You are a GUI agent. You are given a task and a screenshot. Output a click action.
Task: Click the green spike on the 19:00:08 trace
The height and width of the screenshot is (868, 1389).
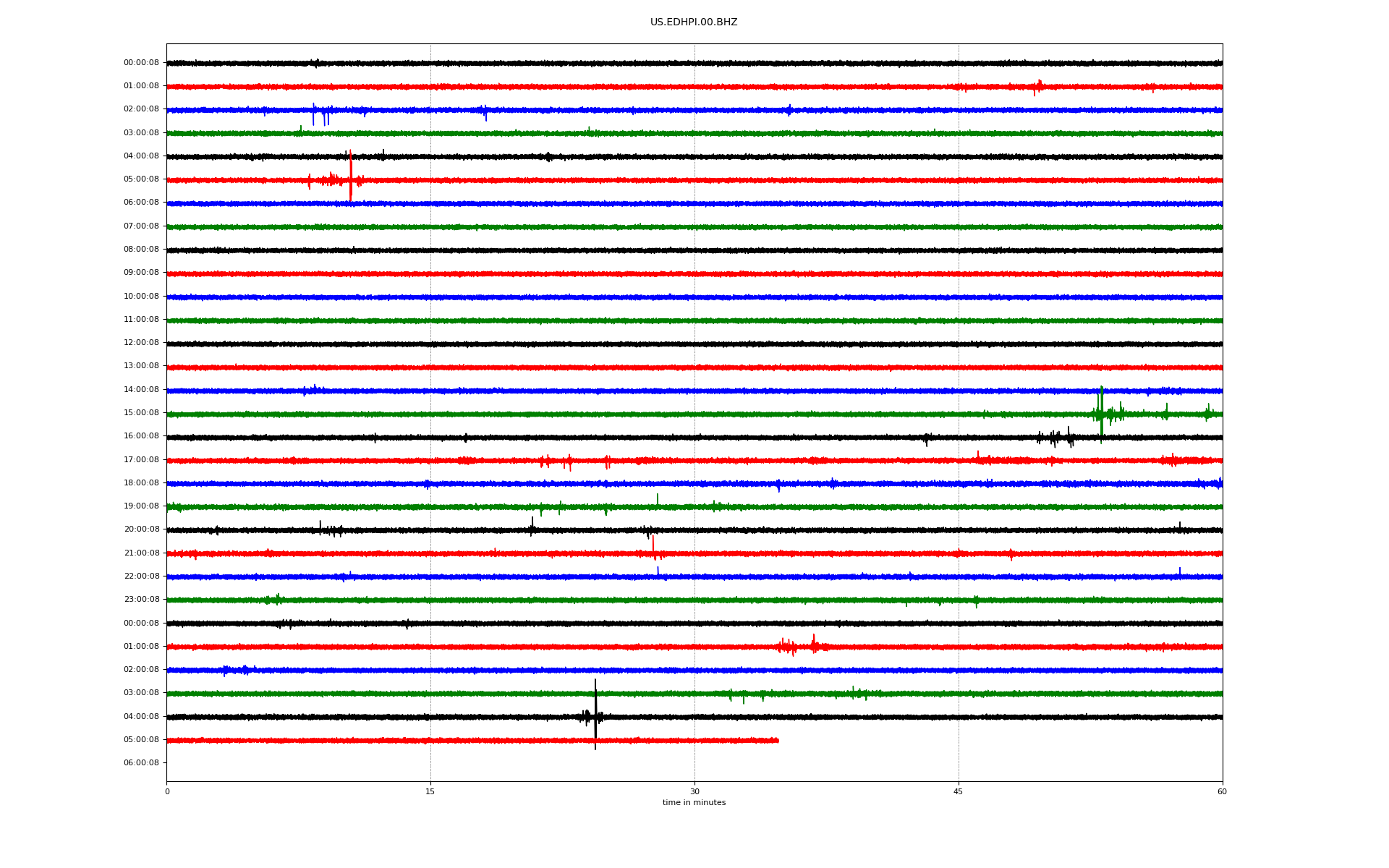click(657, 500)
